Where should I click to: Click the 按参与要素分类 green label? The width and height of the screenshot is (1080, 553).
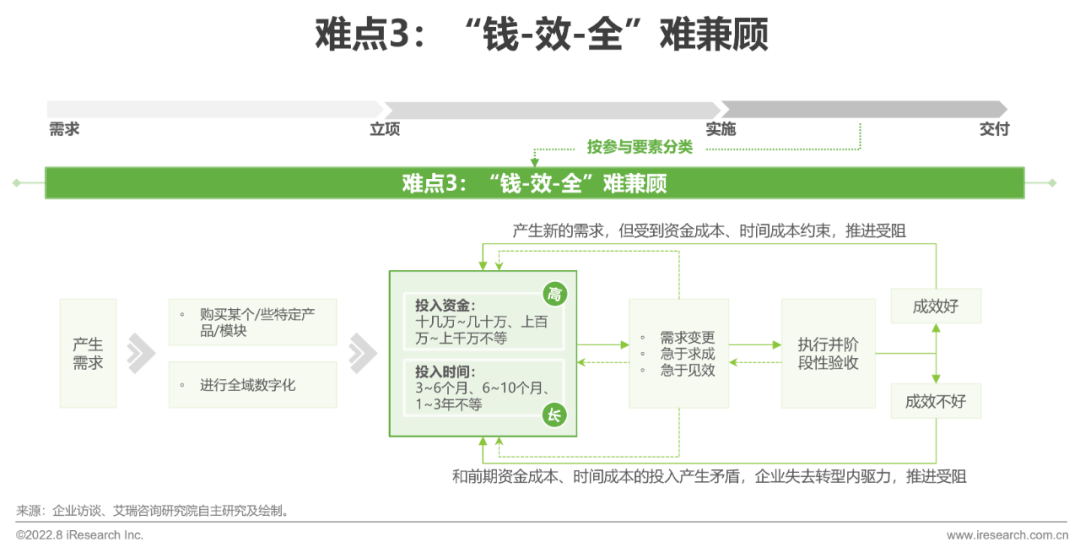pyautogui.click(x=640, y=148)
